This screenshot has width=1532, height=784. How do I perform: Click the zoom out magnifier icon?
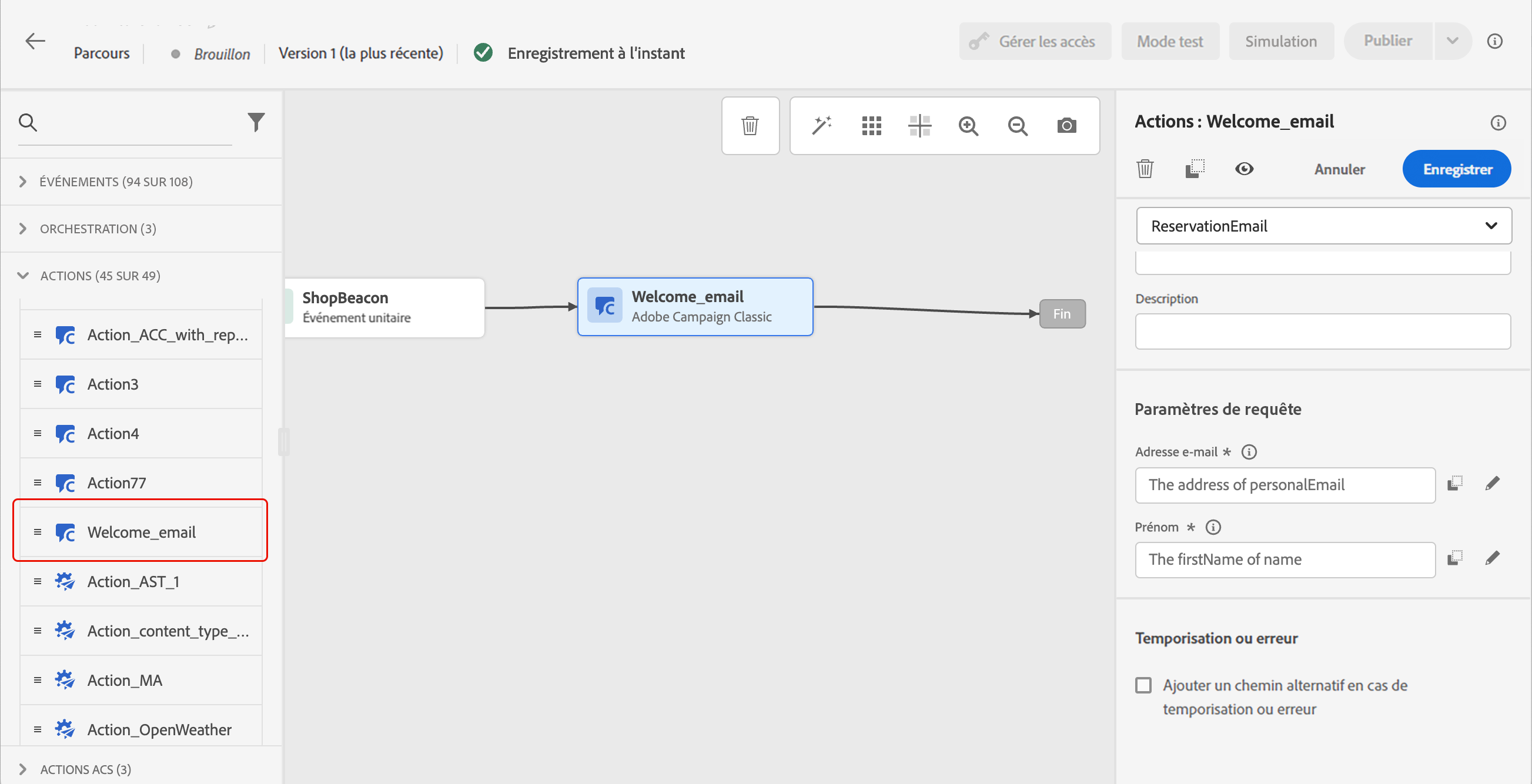(1018, 125)
